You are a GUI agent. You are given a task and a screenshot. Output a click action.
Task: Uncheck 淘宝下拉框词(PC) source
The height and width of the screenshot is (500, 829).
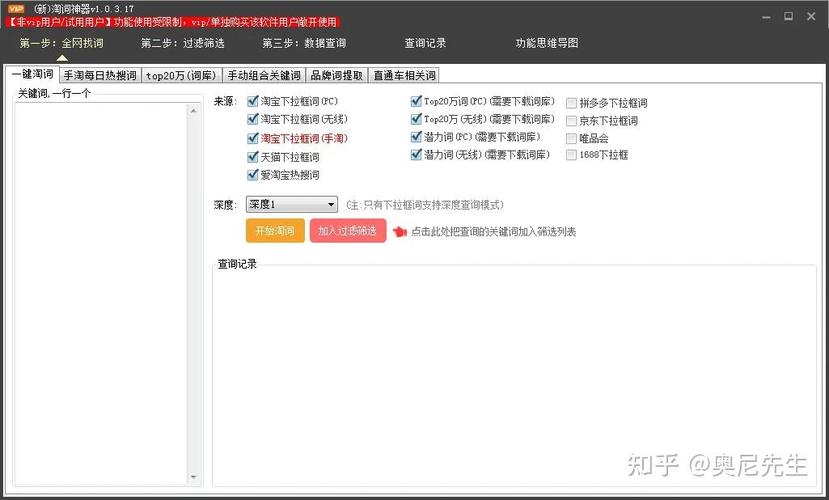tap(253, 101)
